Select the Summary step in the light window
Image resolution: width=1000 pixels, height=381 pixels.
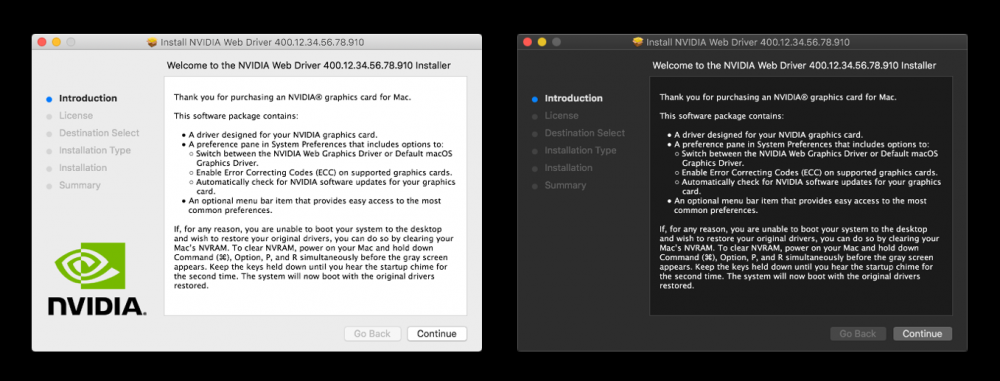tap(80, 185)
